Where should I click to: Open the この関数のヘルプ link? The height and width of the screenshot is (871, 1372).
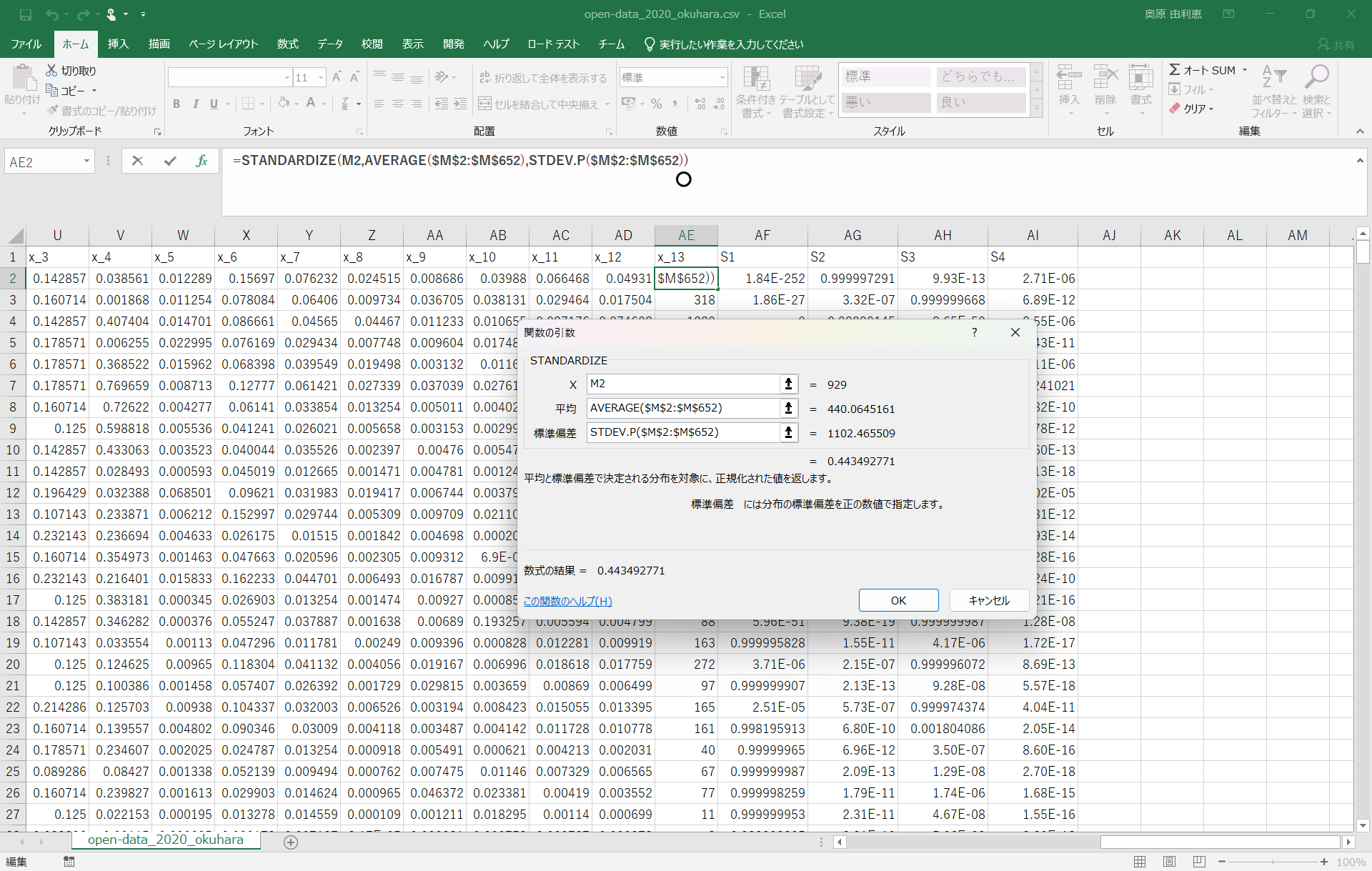click(x=567, y=601)
